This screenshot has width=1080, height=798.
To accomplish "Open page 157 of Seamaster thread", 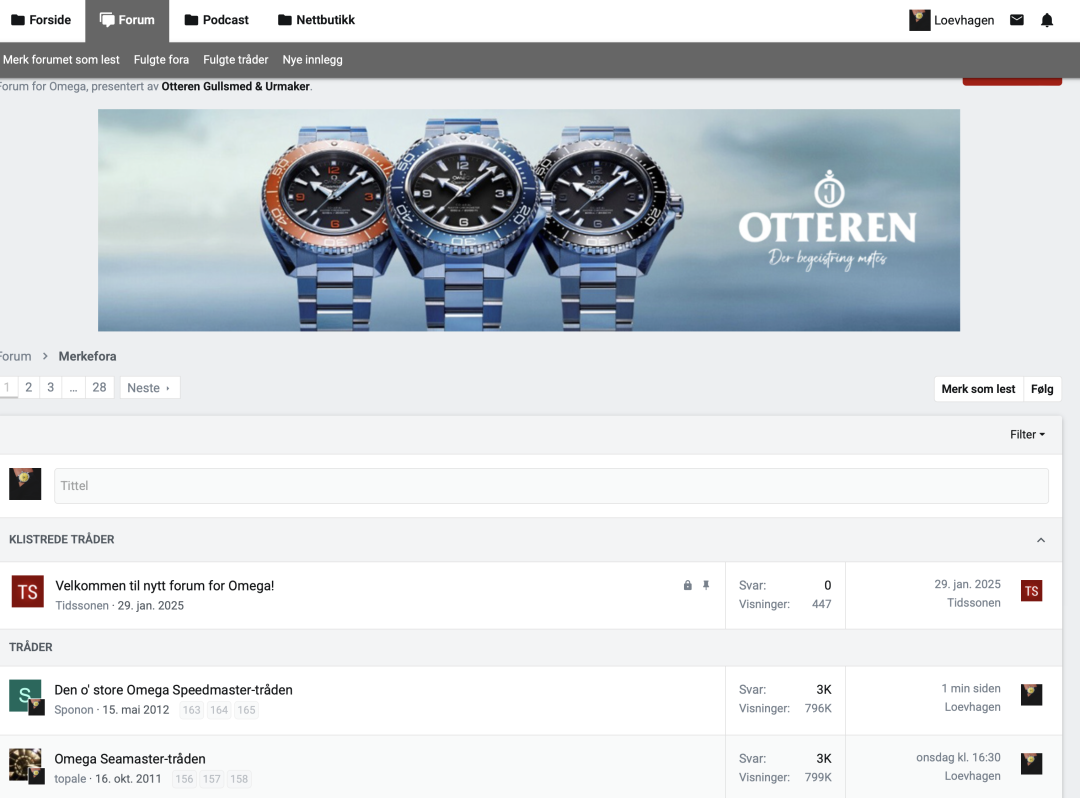I will point(211,779).
